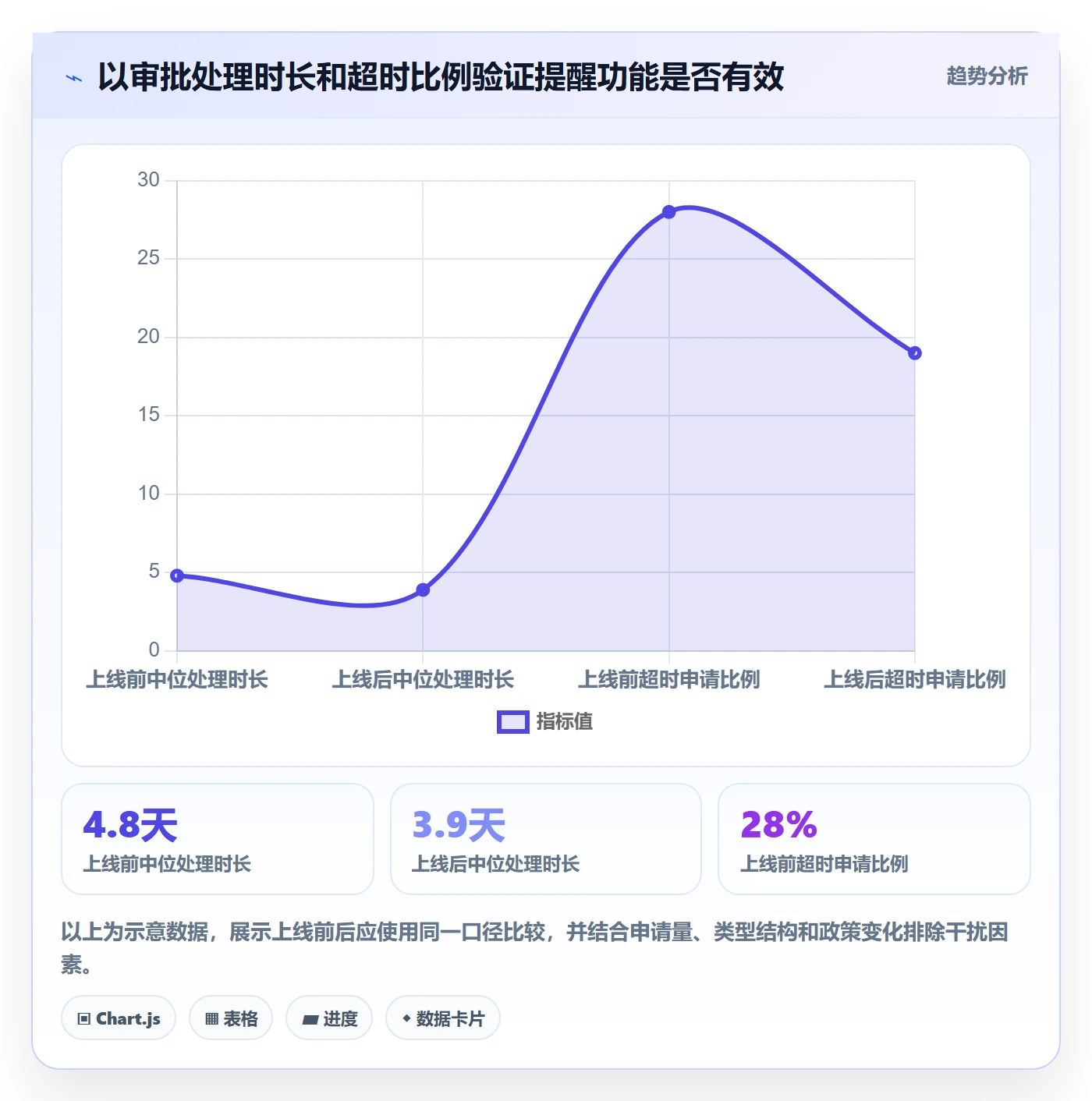Click the 上线前中位处理时长 x-axis label

tap(177, 679)
